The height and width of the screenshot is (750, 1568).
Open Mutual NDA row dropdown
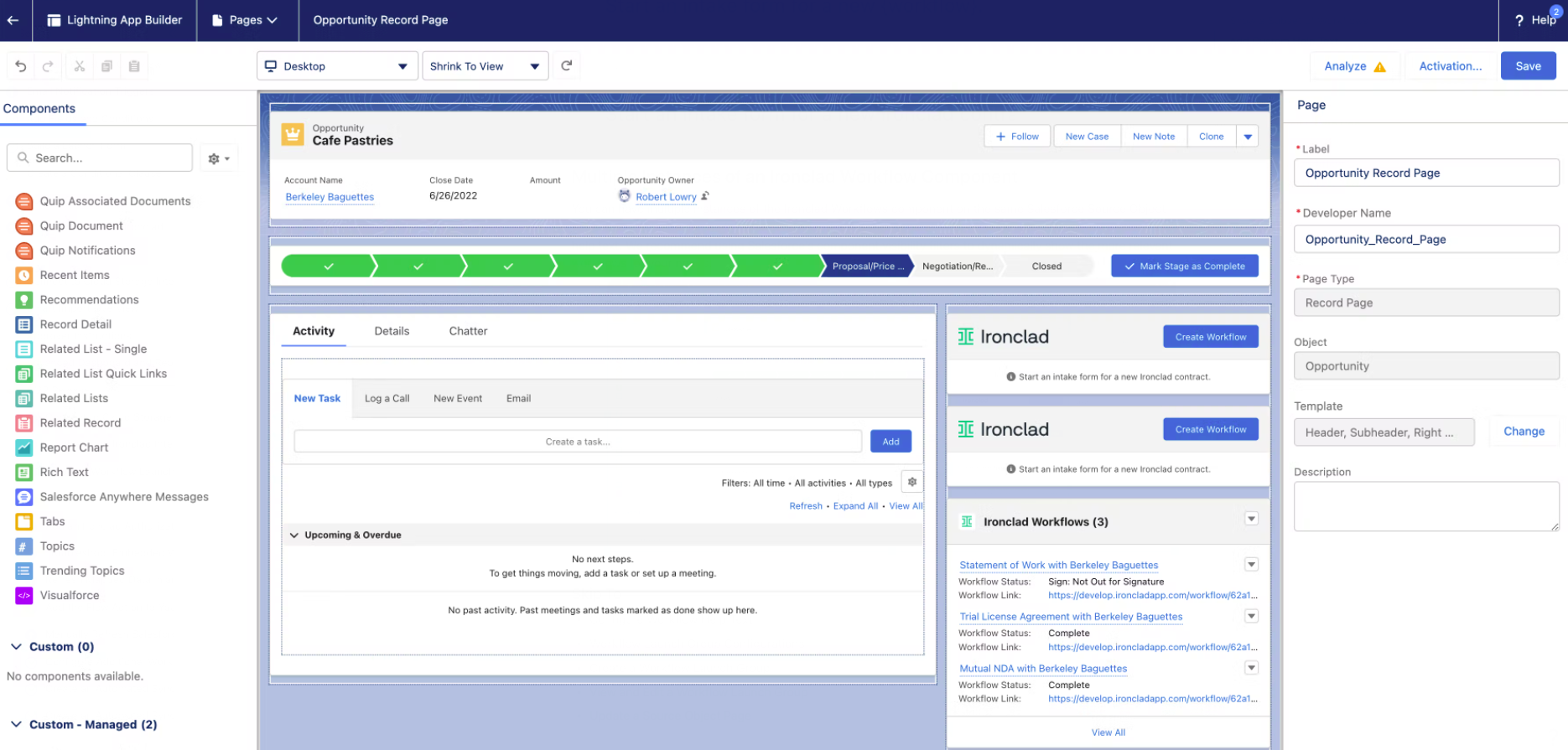1251,668
